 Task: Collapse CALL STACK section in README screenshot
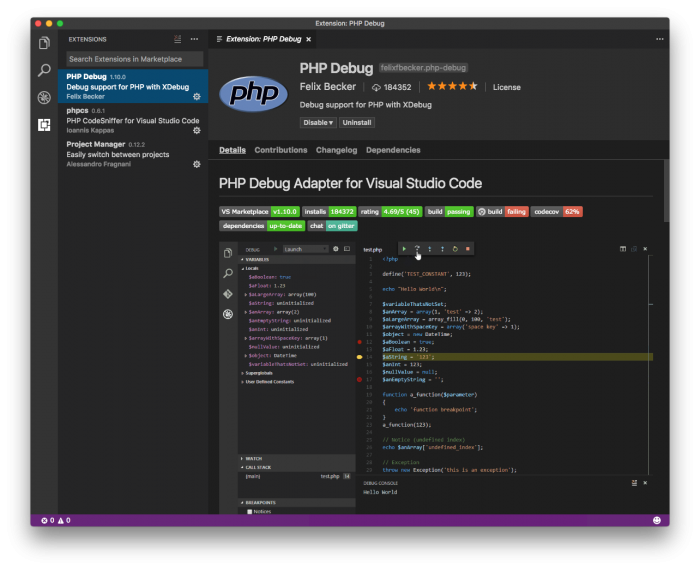(x=242, y=467)
